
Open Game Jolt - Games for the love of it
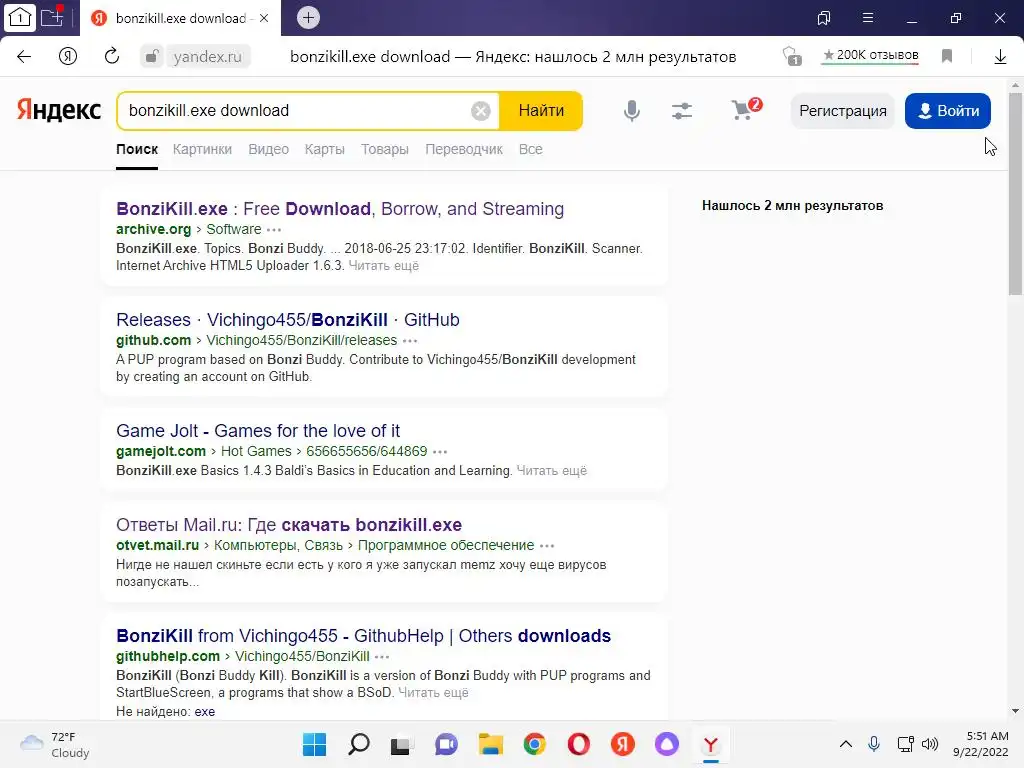pos(258,431)
